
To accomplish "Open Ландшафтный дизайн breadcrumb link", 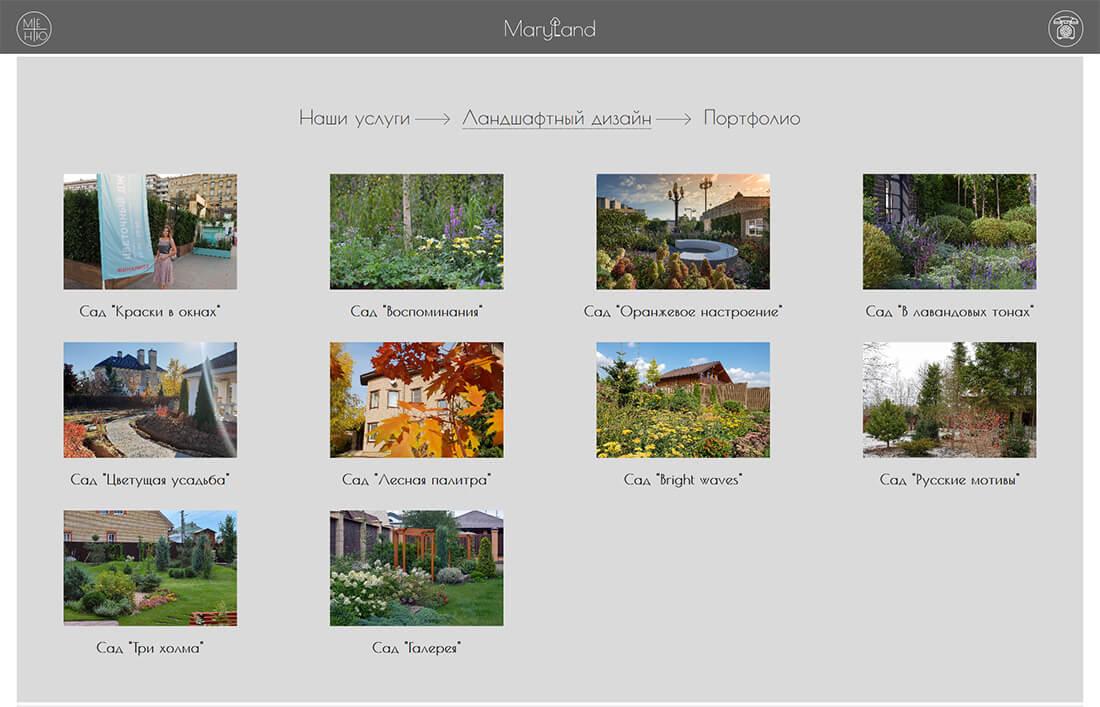I will [x=556, y=118].
